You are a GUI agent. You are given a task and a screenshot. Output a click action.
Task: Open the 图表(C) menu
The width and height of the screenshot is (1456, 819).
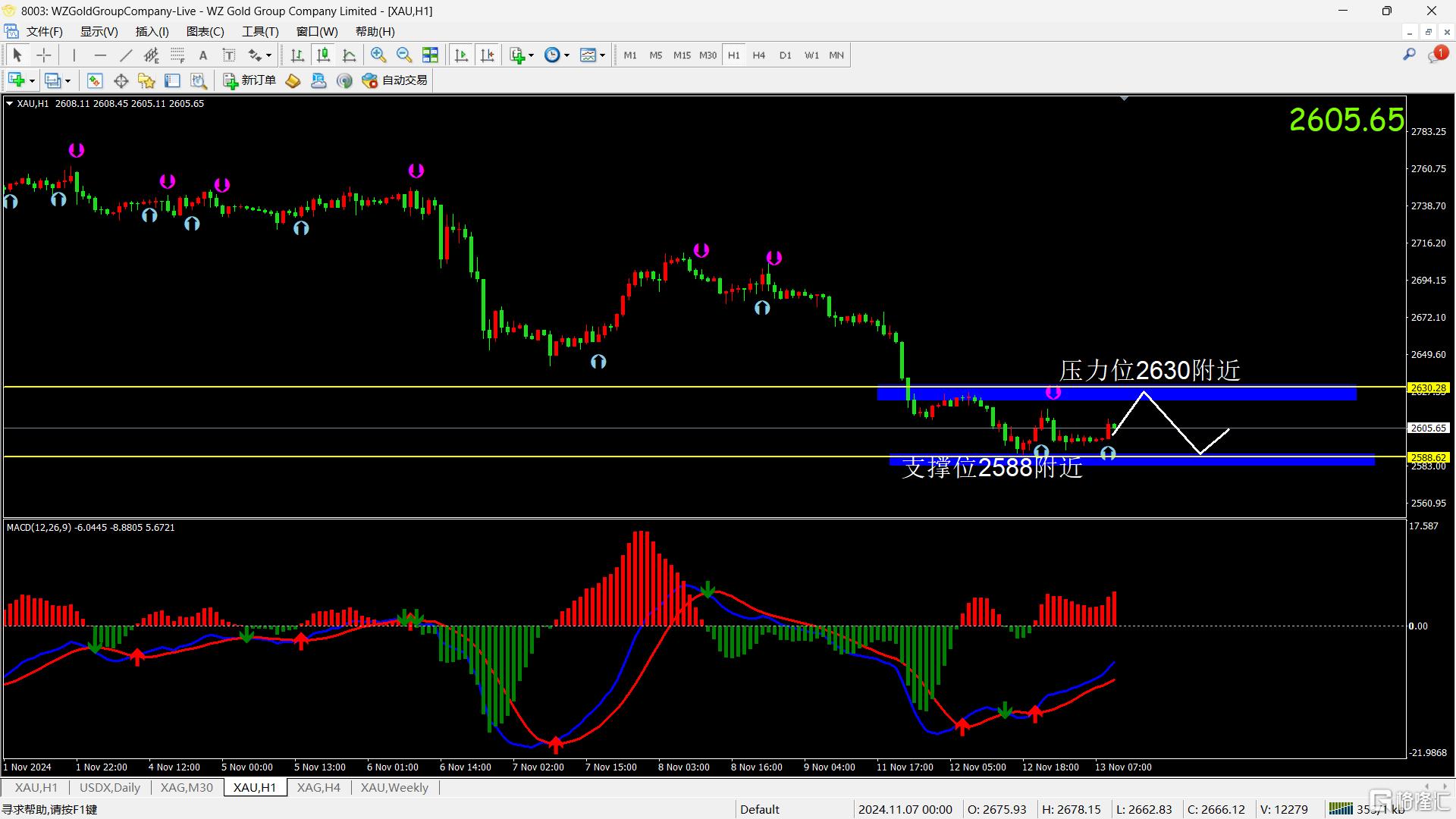[206, 32]
